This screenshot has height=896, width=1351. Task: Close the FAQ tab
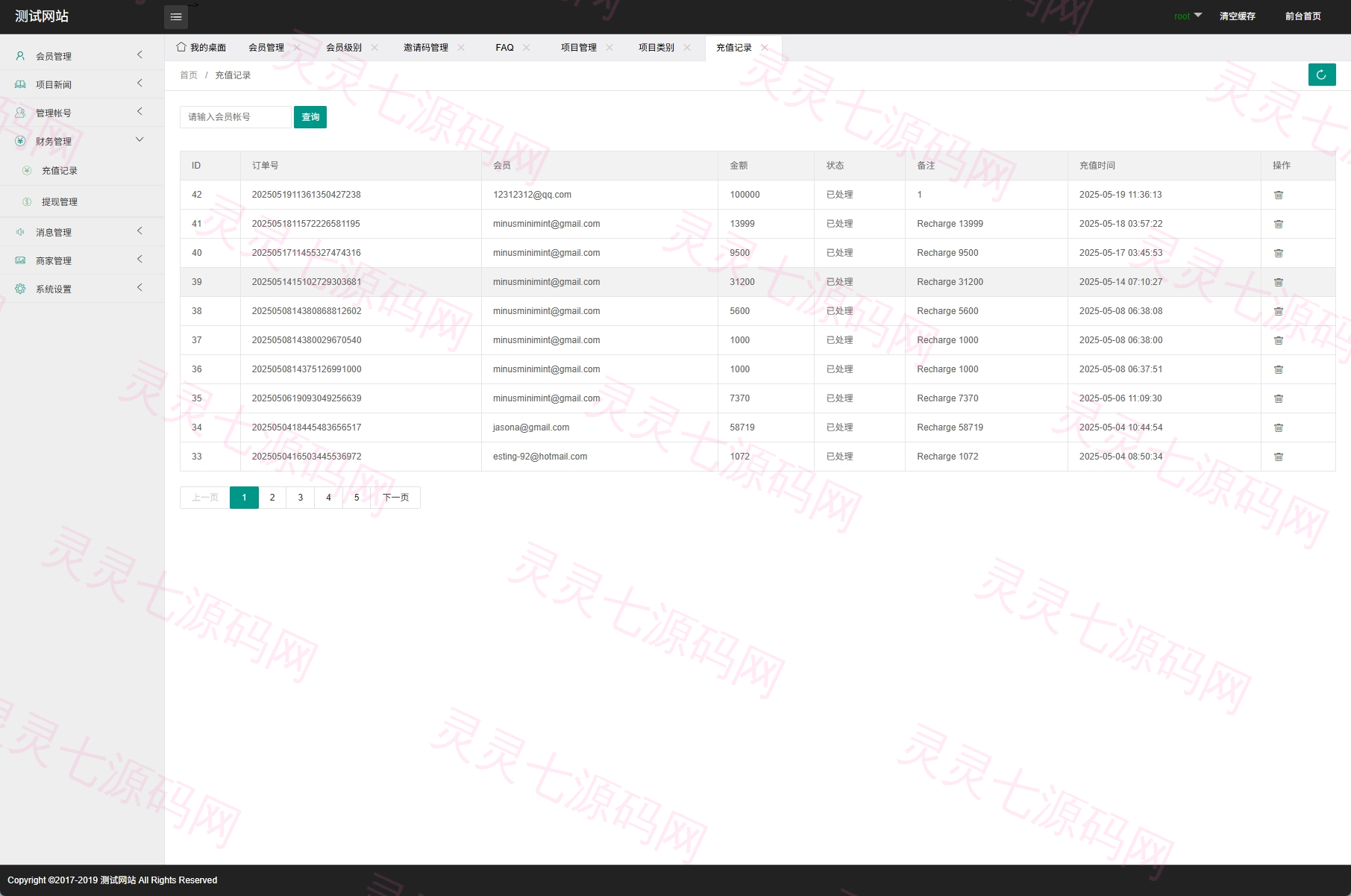pos(526,48)
